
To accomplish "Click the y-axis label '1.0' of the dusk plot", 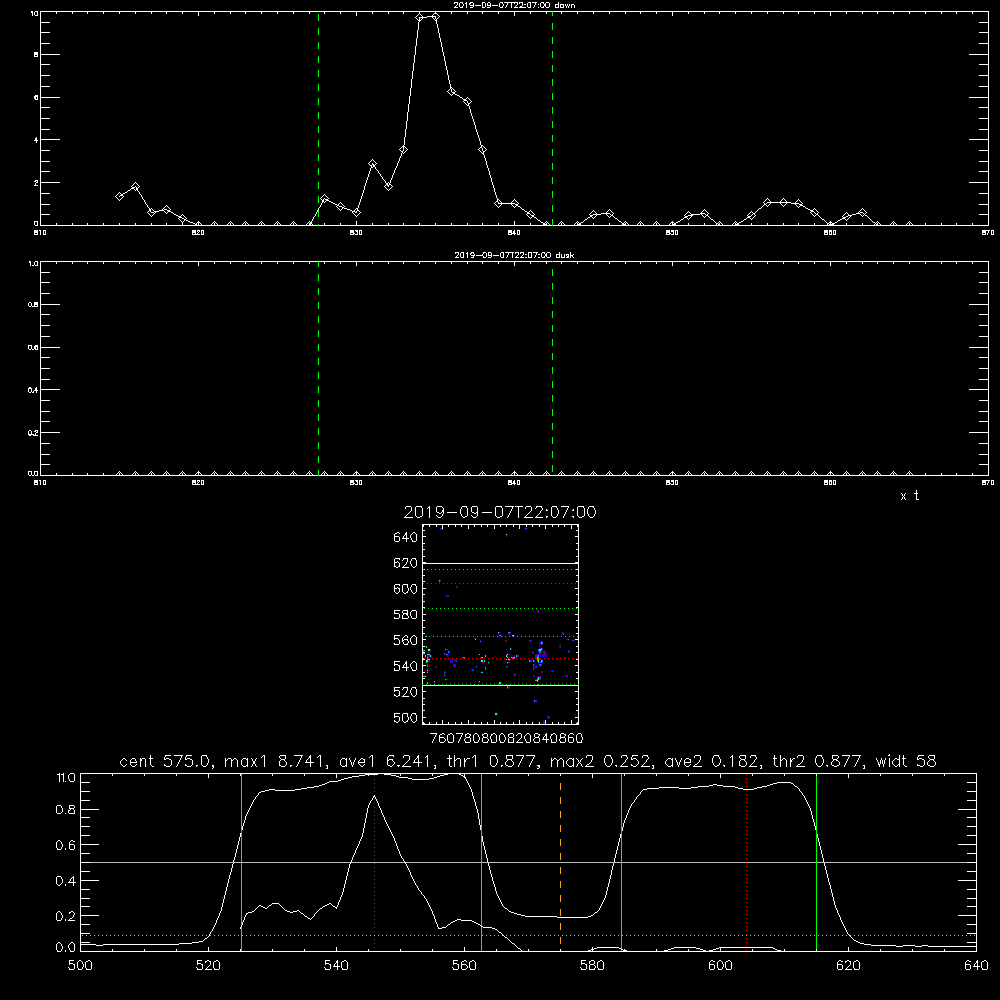I will [x=34, y=263].
